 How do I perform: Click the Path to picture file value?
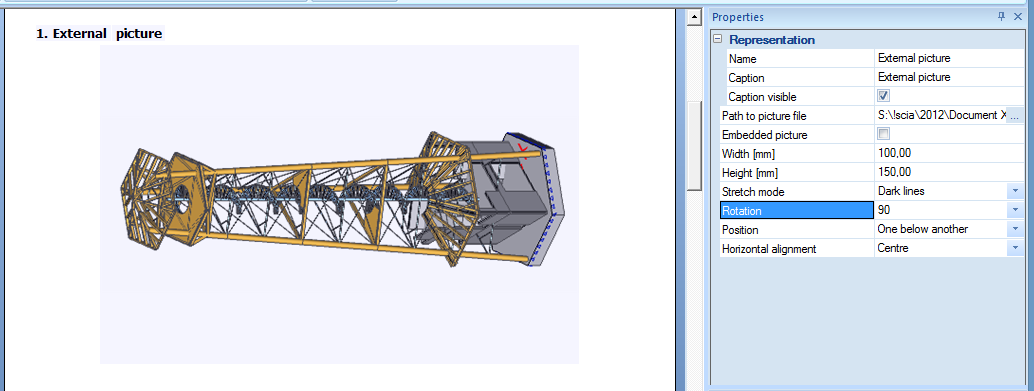coord(941,115)
